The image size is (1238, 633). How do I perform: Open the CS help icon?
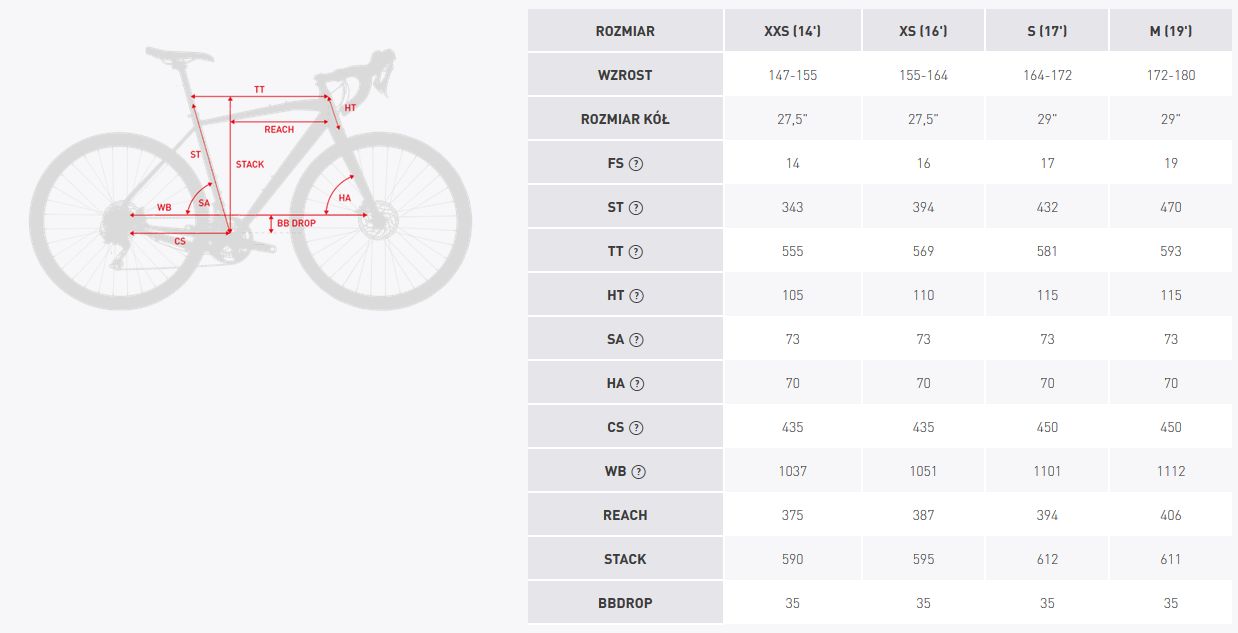(x=636, y=427)
